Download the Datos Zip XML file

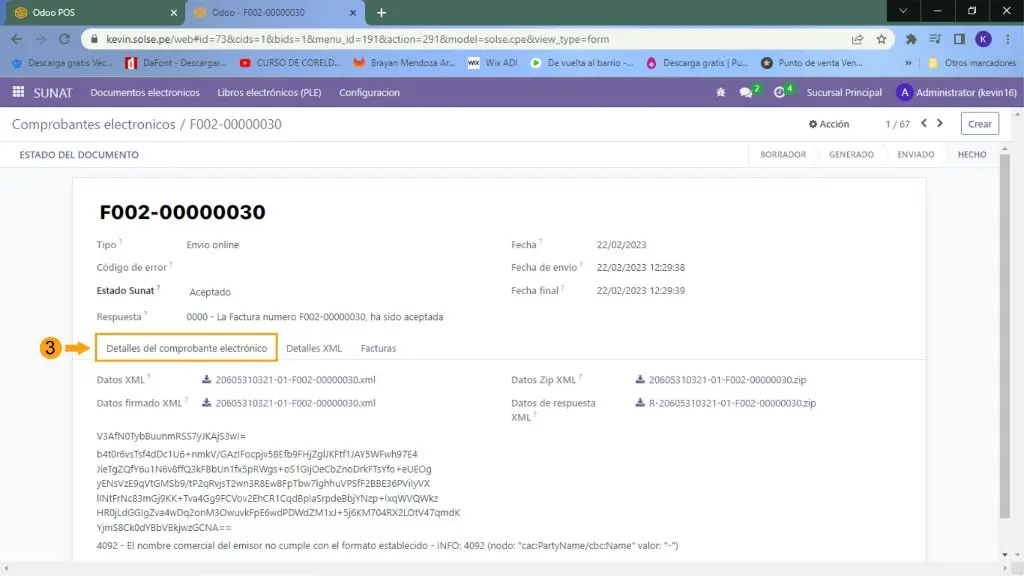click(727, 380)
